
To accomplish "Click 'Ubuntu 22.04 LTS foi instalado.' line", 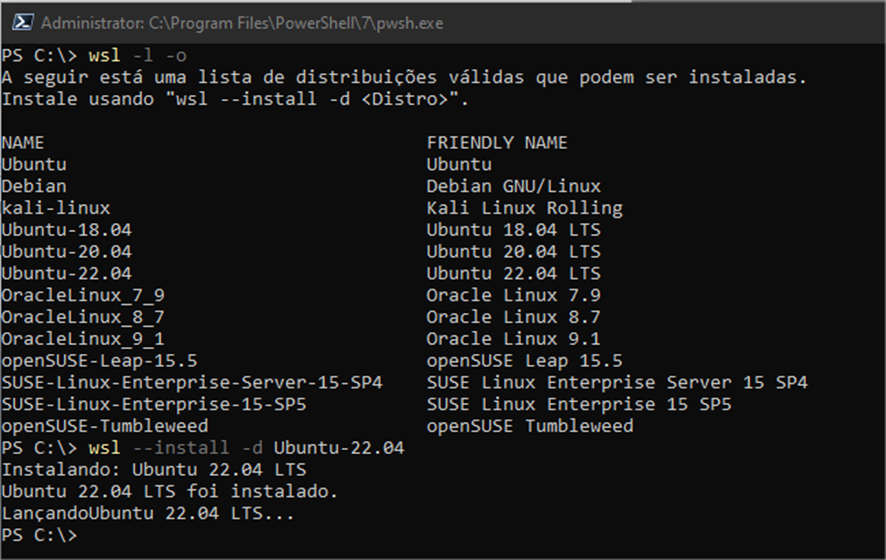I will (170, 492).
